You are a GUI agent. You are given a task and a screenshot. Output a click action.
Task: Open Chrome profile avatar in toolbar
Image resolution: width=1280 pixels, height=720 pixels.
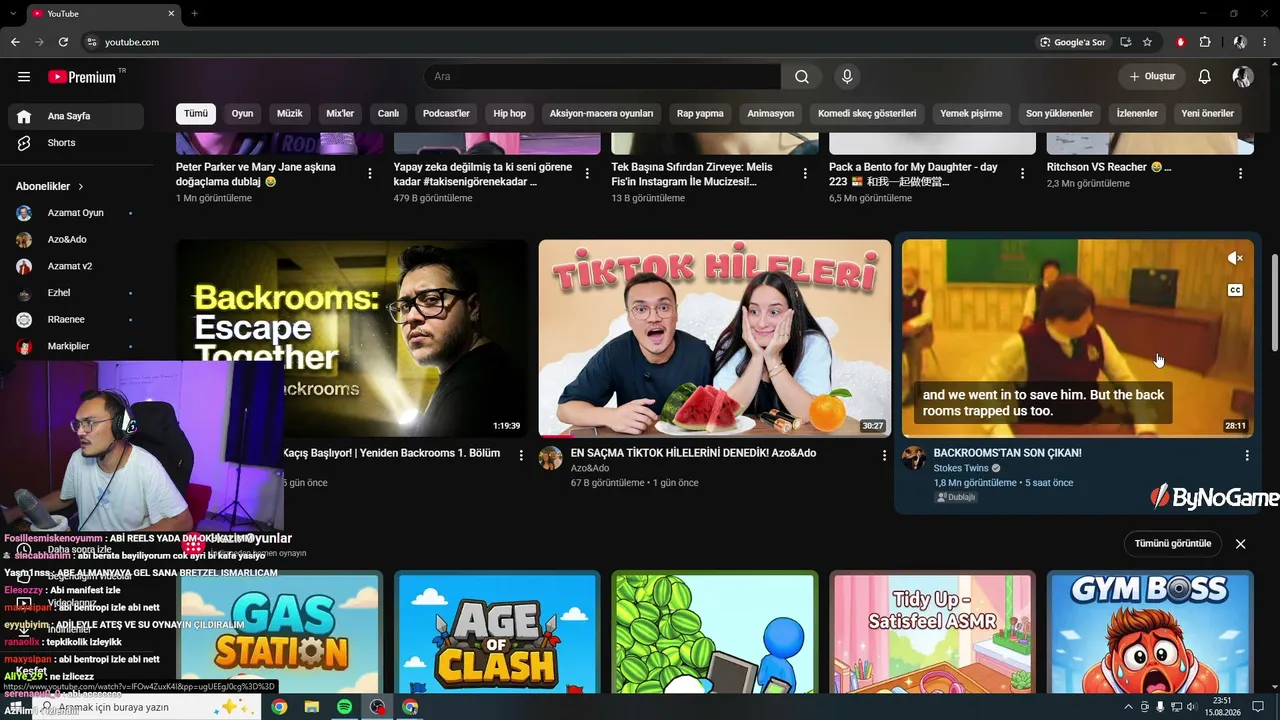click(x=1240, y=42)
